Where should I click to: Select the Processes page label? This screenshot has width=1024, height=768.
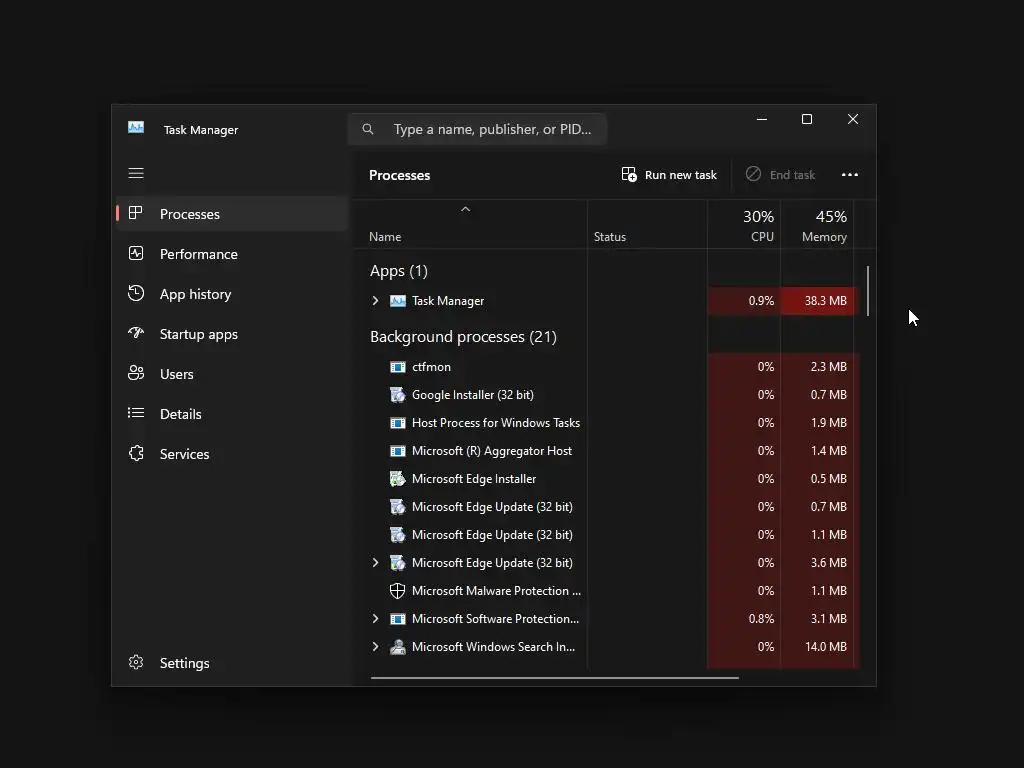tap(189, 214)
